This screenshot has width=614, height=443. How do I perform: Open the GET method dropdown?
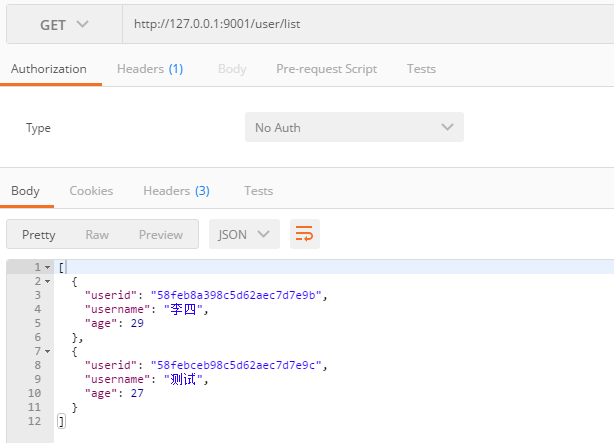(x=65, y=25)
